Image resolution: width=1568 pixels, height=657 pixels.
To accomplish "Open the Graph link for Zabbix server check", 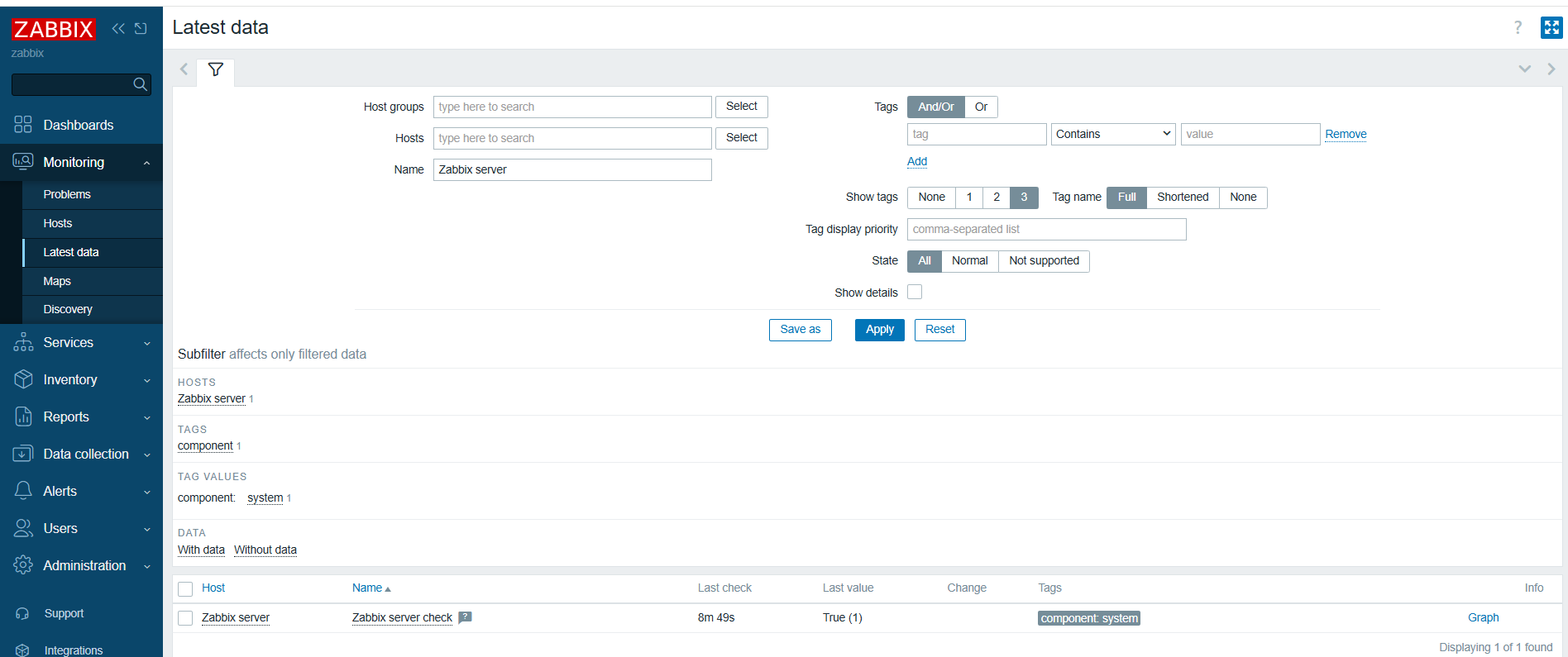I will click(x=1483, y=617).
